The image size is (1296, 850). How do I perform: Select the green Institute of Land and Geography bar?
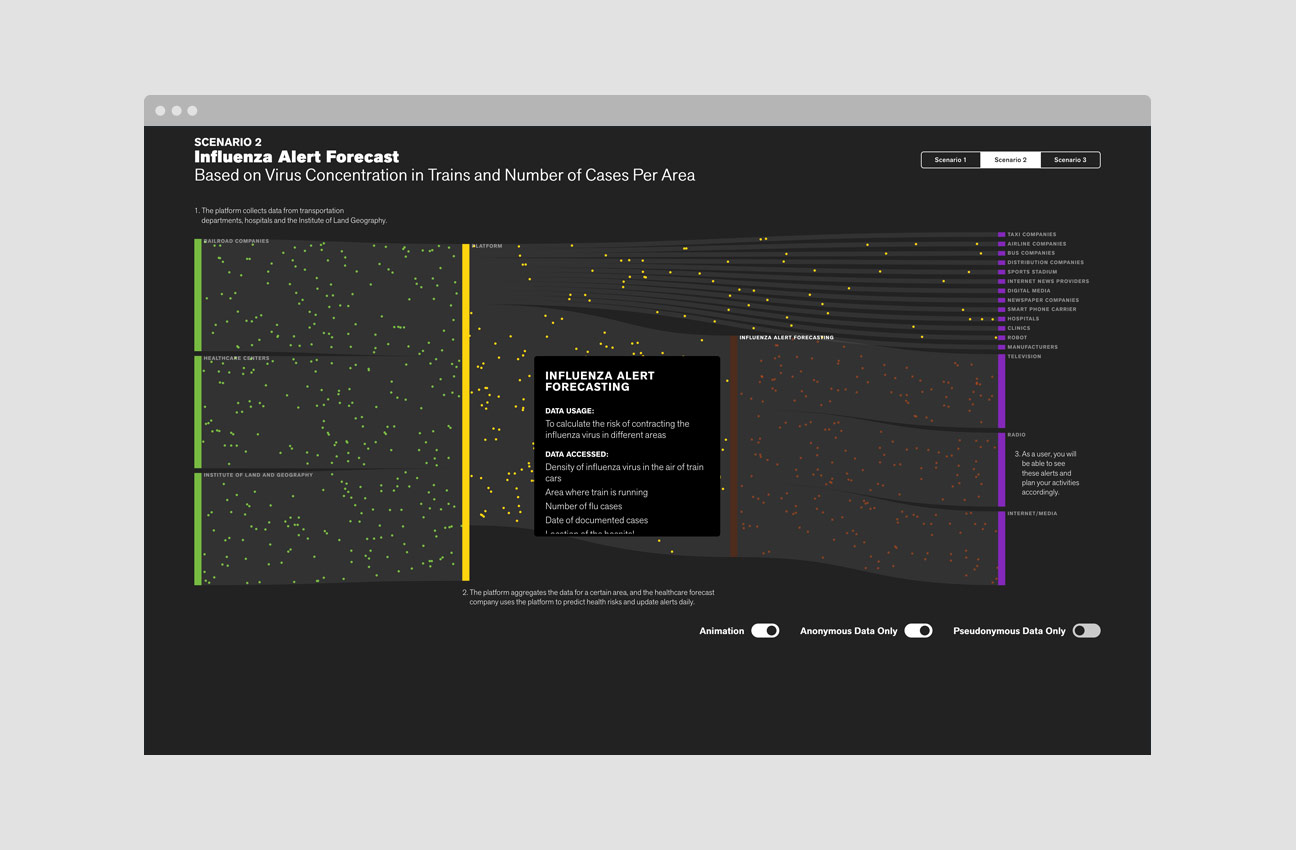(198, 529)
